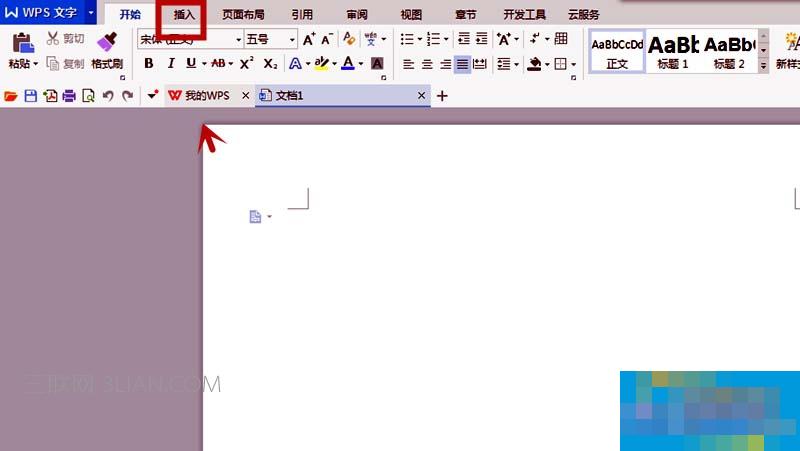
Task: Click the line spacing icon
Action: point(504,64)
